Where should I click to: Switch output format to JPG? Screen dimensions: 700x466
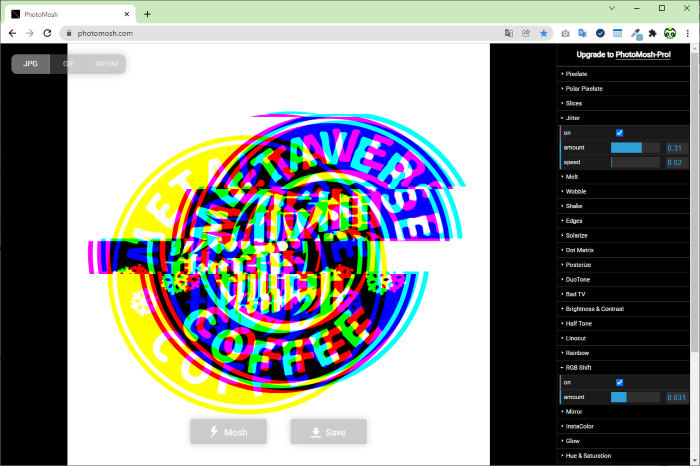[30, 64]
